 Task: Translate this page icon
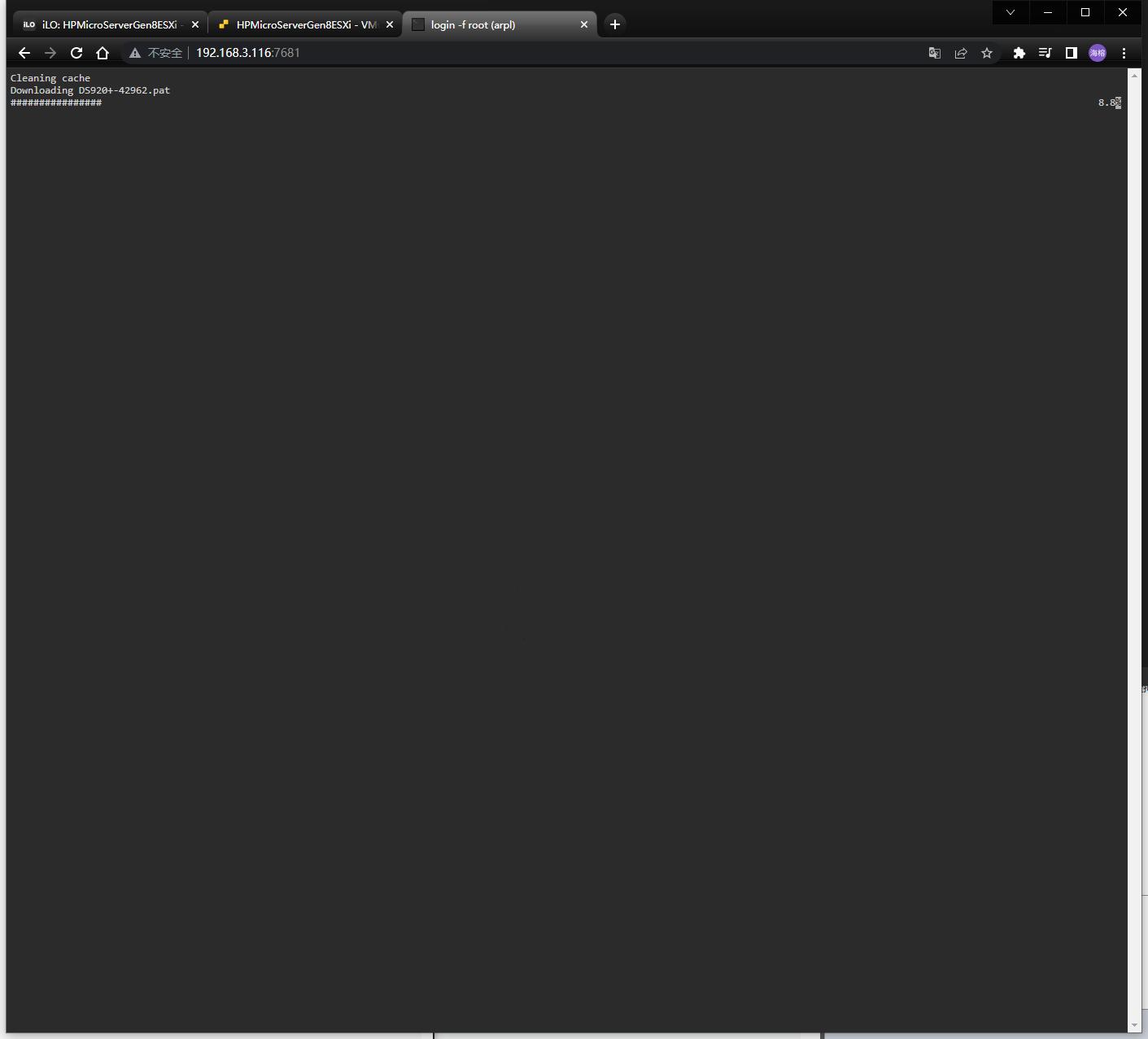pyautogui.click(x=935, y=53)
